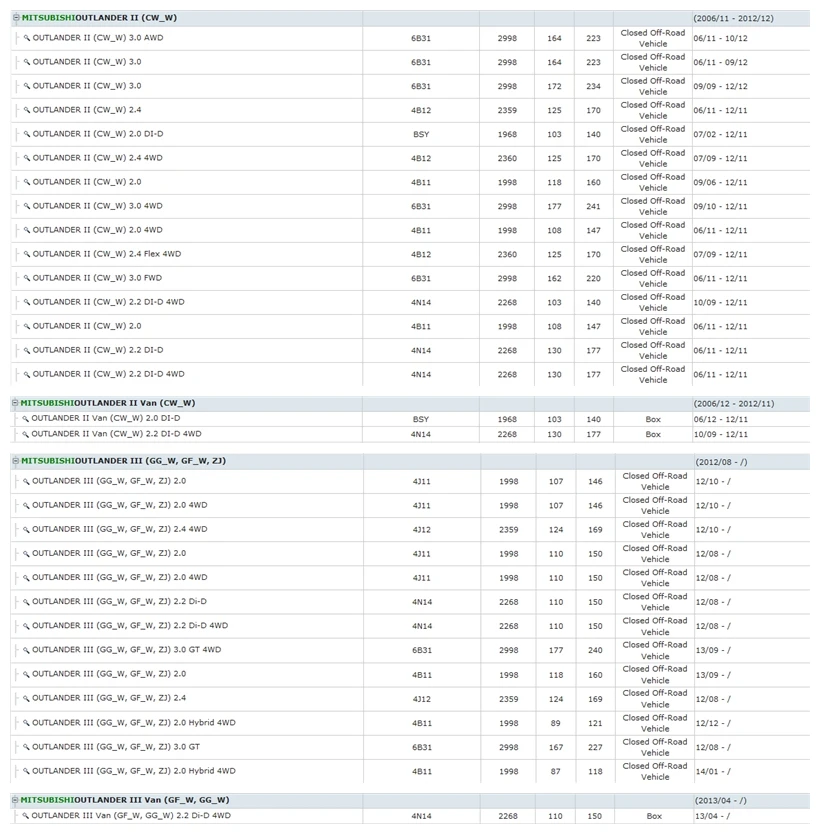
Task: Click BSY engine code in OUTLANDER II Van row
Action: (x=421, y=419)
